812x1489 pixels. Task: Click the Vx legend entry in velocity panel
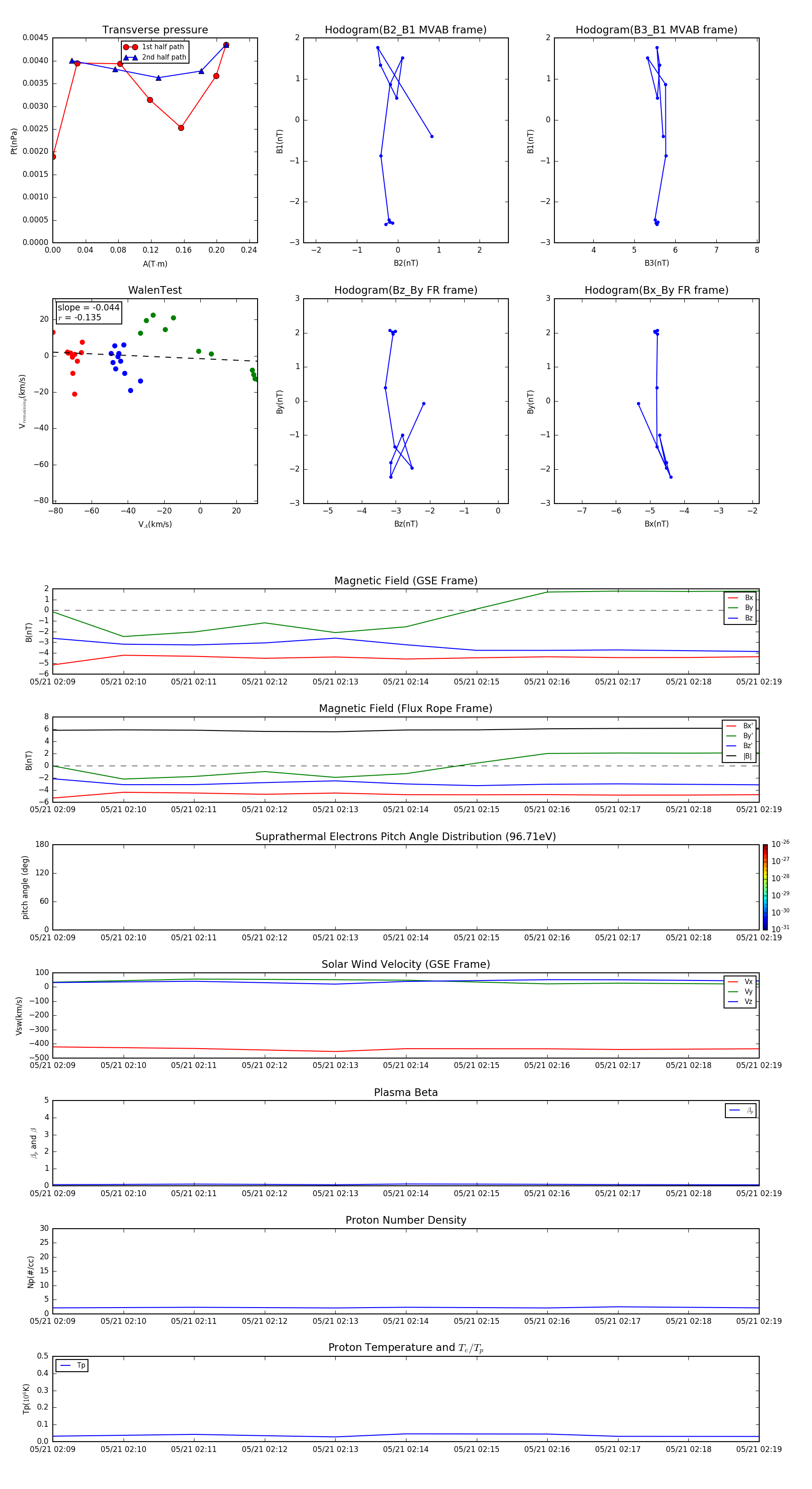pos(740,981)
